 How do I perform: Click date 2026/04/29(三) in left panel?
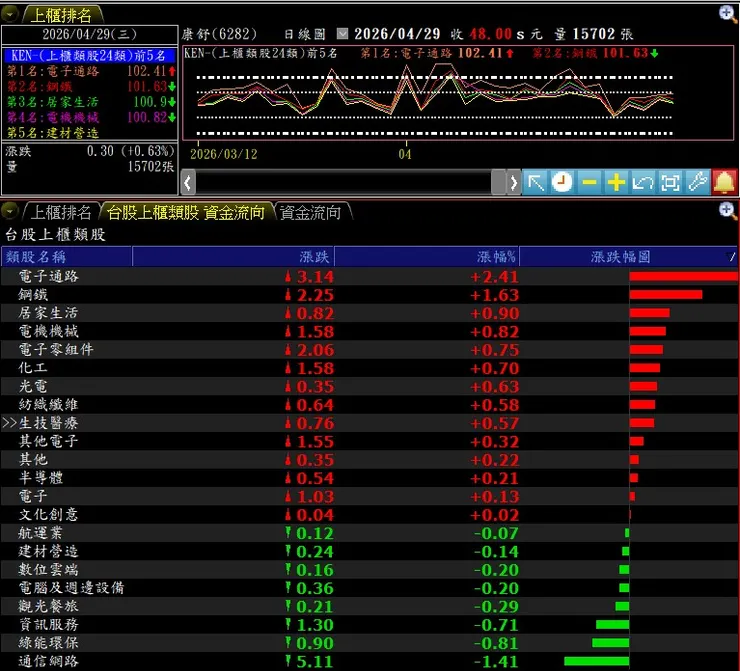pyautogui.click(x=90, y=34)
